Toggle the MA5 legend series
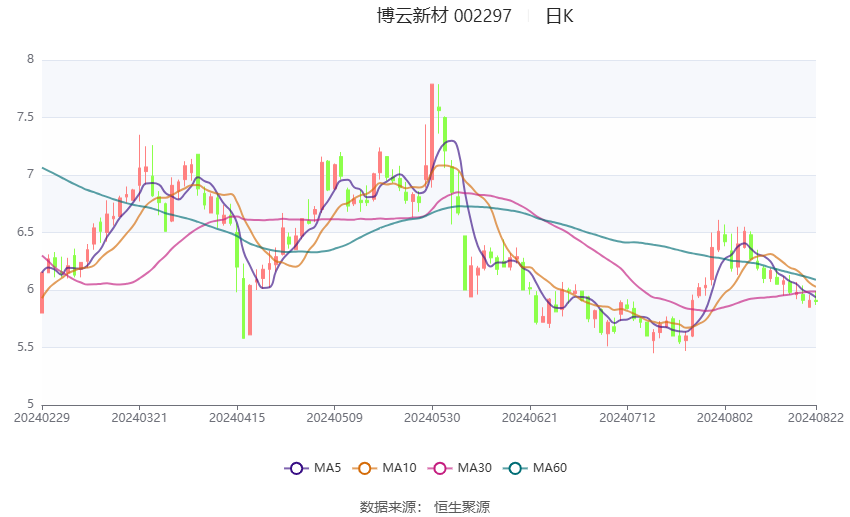Viewport: 850px width, 517px height. pos(313,468)
